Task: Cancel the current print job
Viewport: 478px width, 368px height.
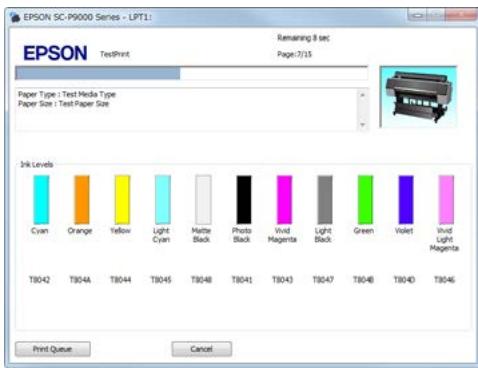Action: (202, 349)
